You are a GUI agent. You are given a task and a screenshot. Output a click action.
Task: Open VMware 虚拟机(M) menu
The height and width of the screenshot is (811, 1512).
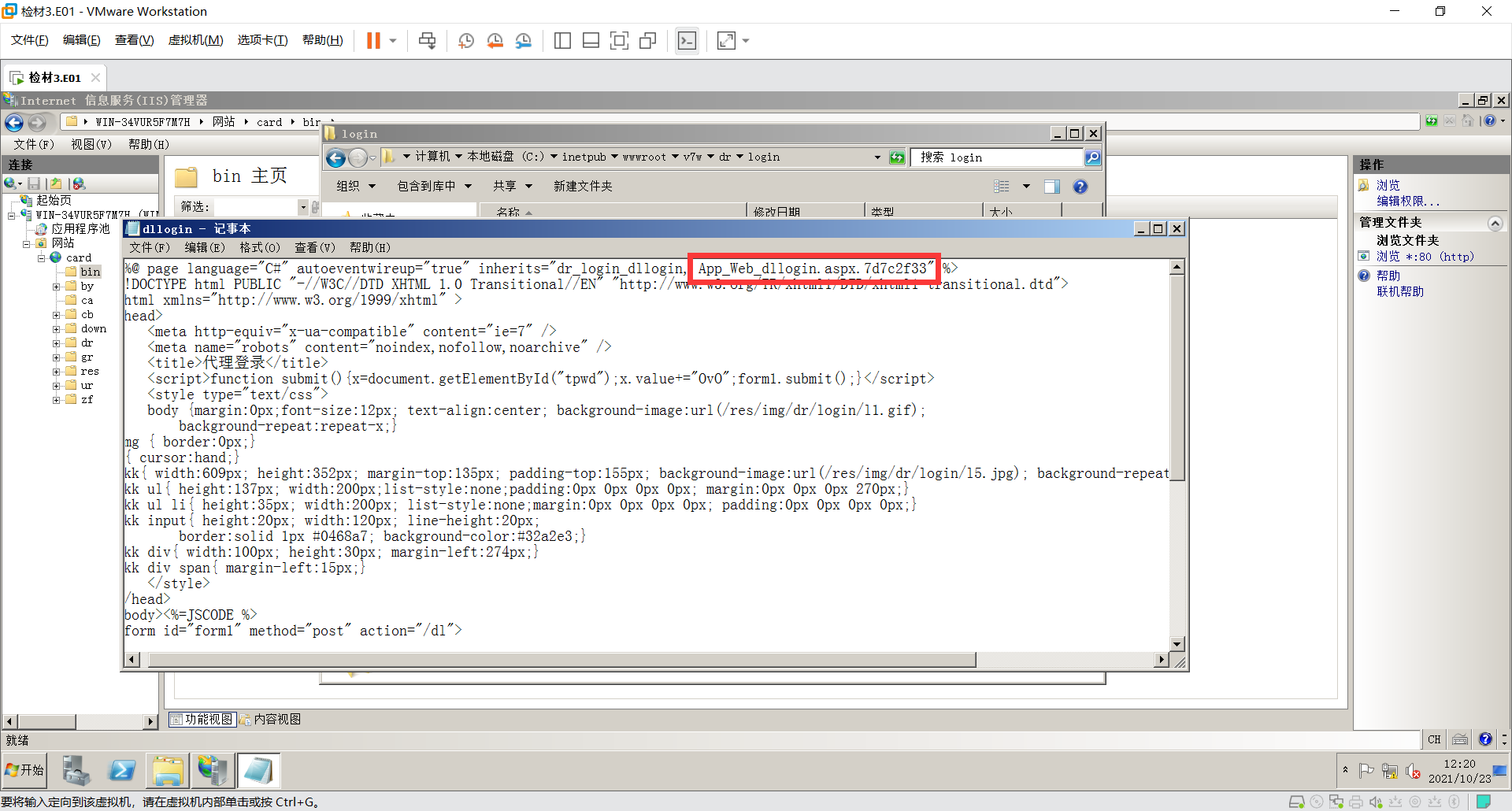pos(195,40)
